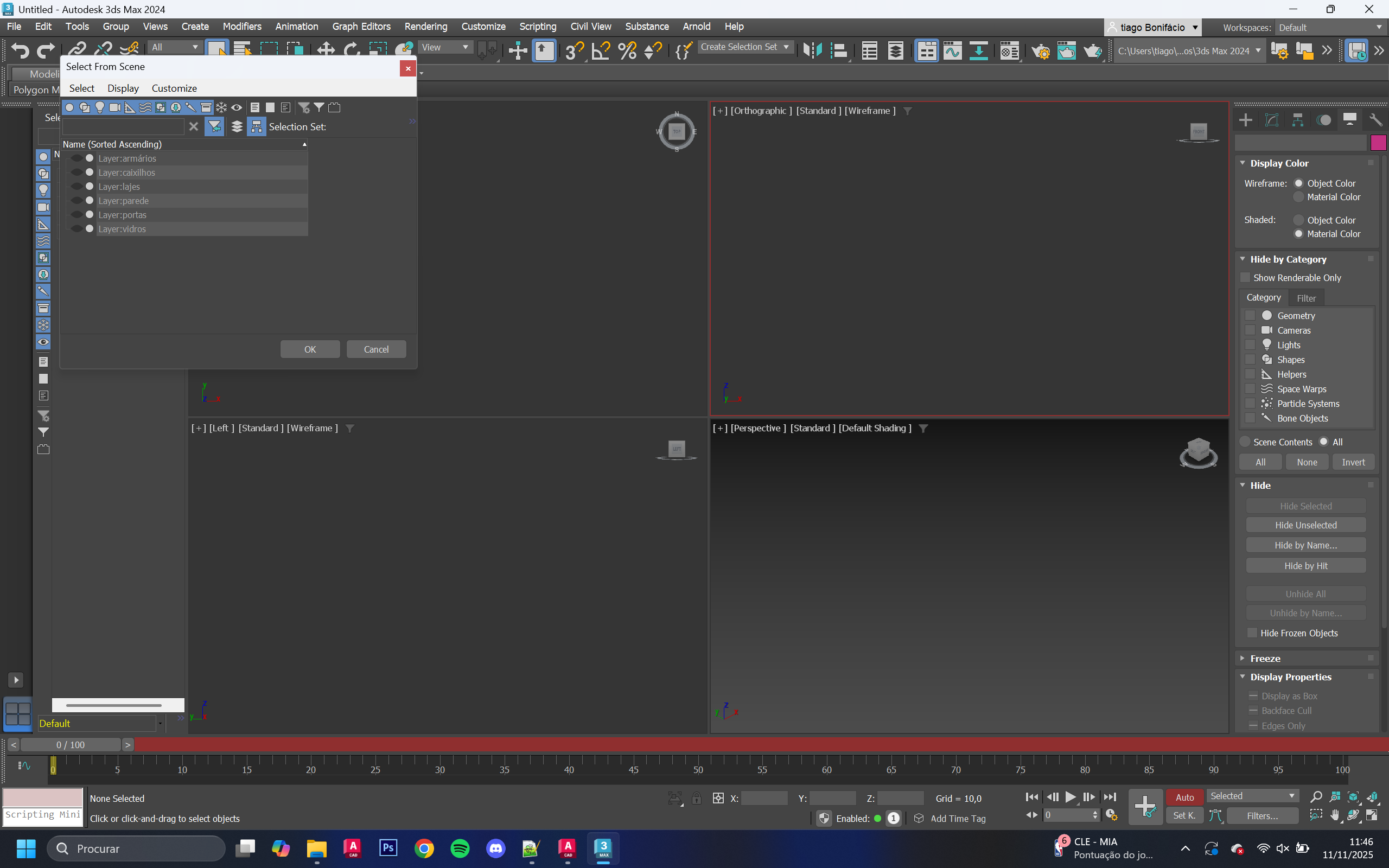
Task: Open the Display menu in dialog
Action: click(x=123, y=88)
